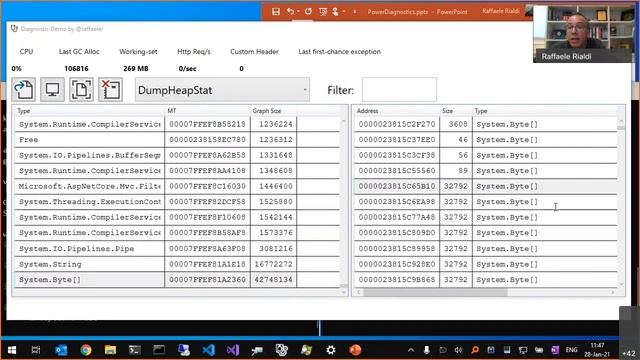Open the Undo dropdown arrow in PowerPoint
This screenshot has height=360, width=640.
[298, 11]
